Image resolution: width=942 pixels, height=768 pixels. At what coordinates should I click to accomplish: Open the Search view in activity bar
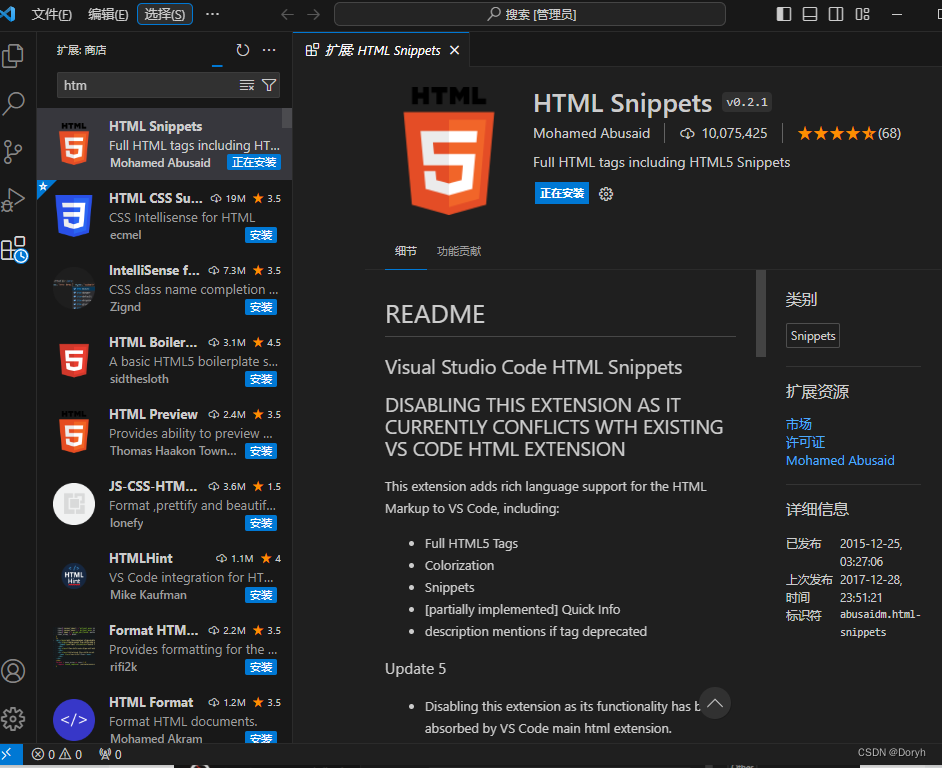pyautogui.click(x=13, y=103)
